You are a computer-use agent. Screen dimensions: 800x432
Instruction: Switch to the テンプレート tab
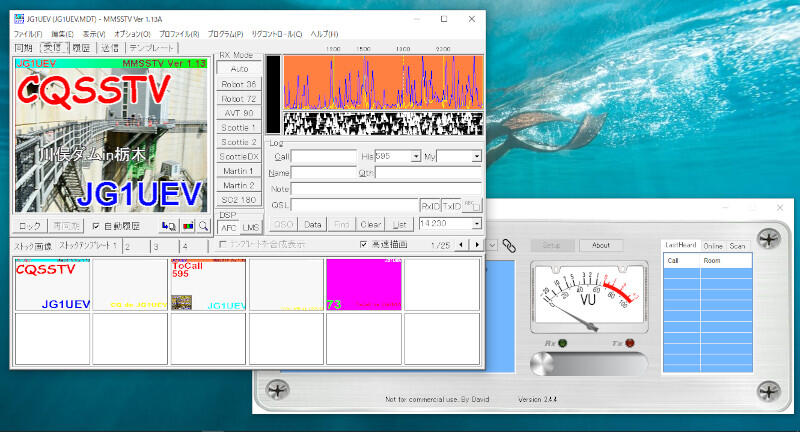pos(152,48)
